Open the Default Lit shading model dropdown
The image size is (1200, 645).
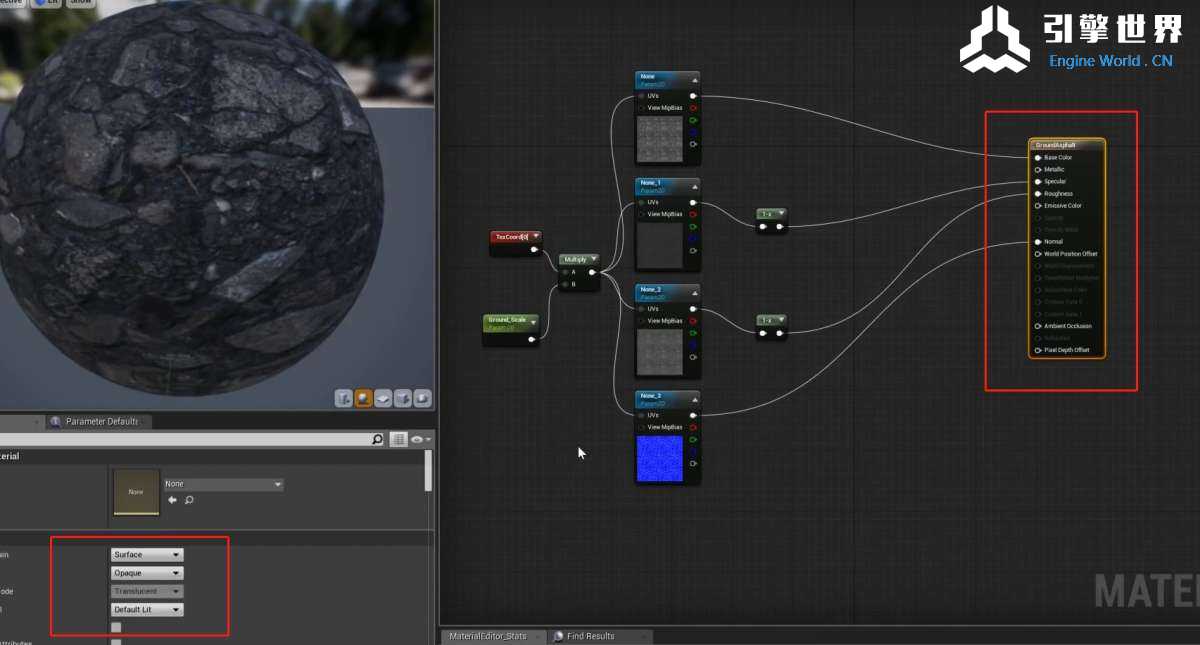tap(147, 609)
